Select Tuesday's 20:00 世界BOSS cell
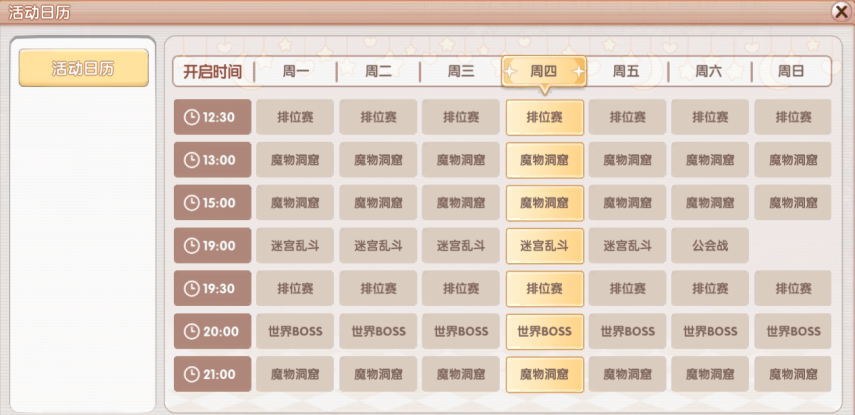855x415 pixels. (x=378, y=331)
